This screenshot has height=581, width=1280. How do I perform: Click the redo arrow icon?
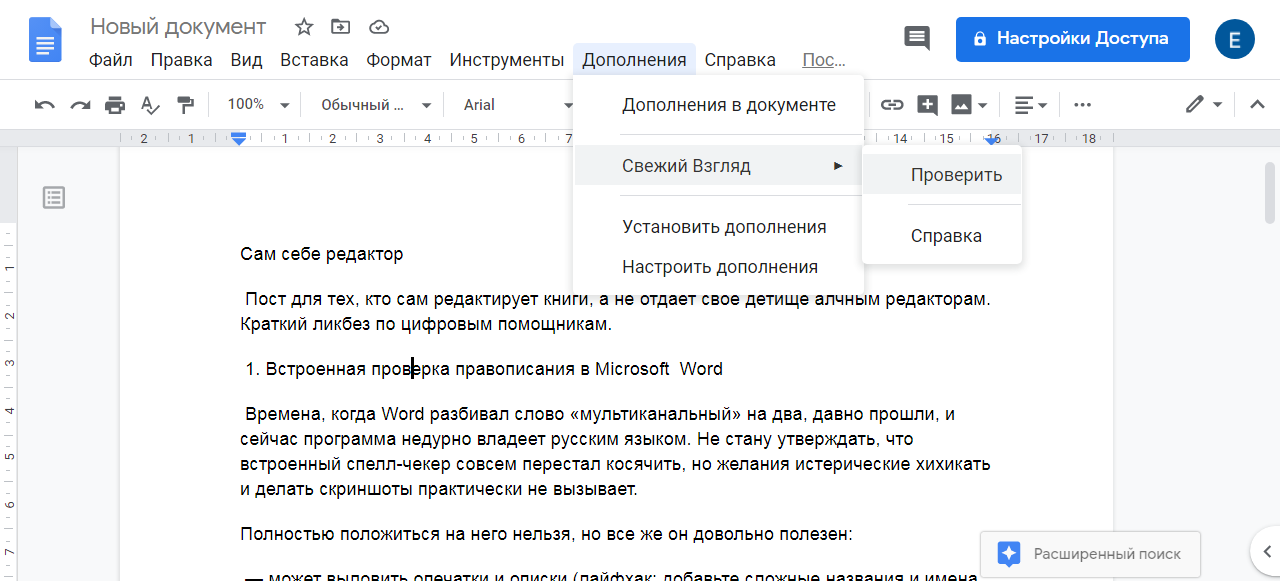(80, 105)
